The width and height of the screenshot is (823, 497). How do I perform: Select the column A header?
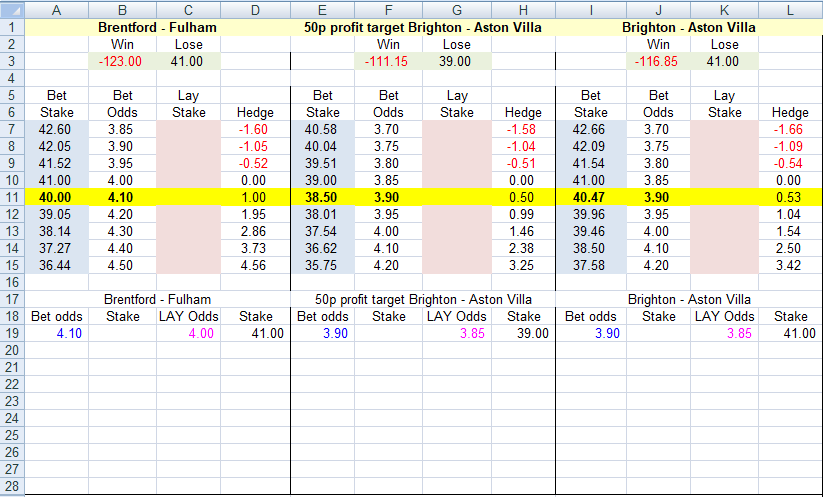pyautogui.click(x=55, y=10)
